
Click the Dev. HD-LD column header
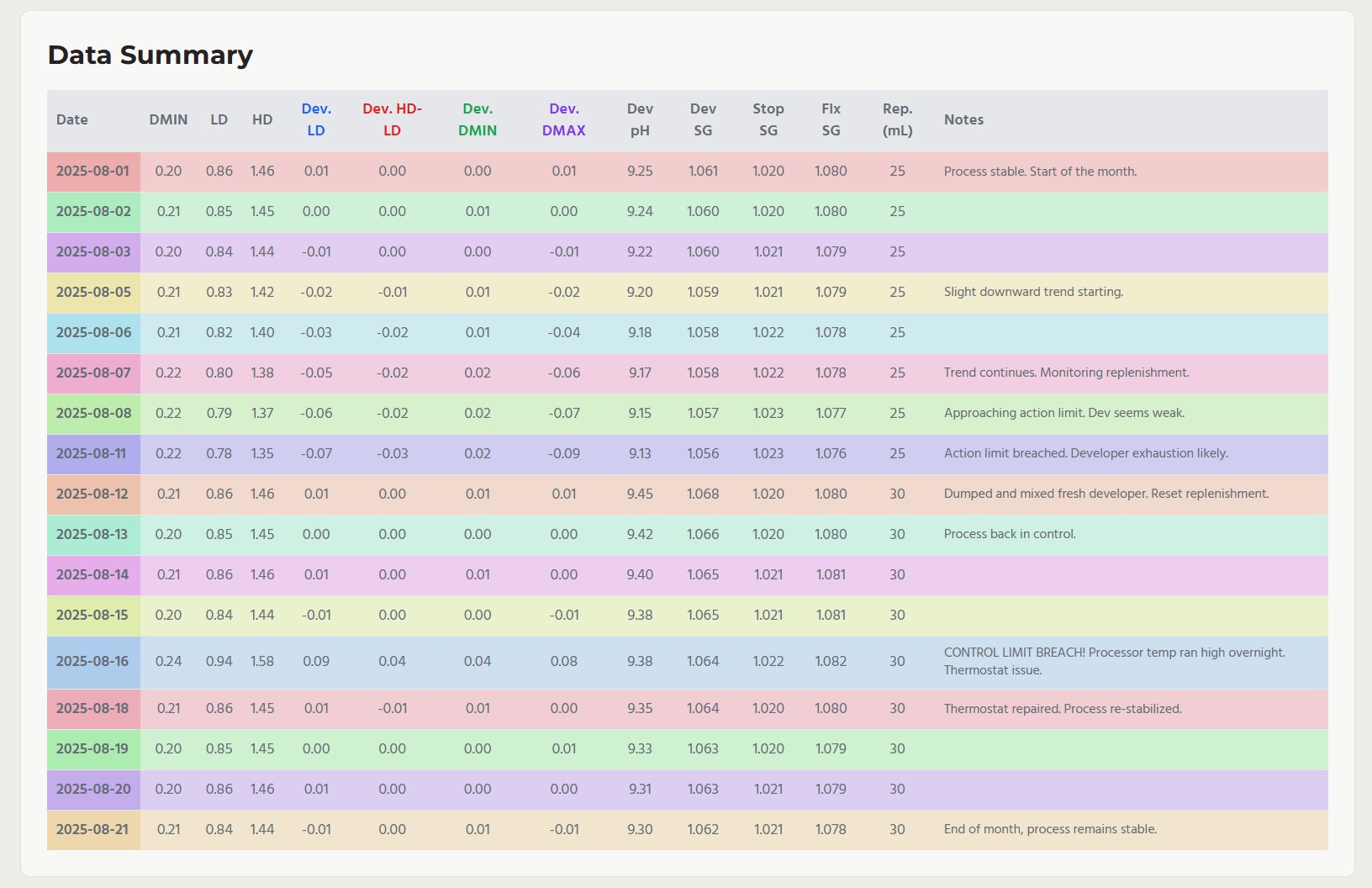[x=392, y=120]
